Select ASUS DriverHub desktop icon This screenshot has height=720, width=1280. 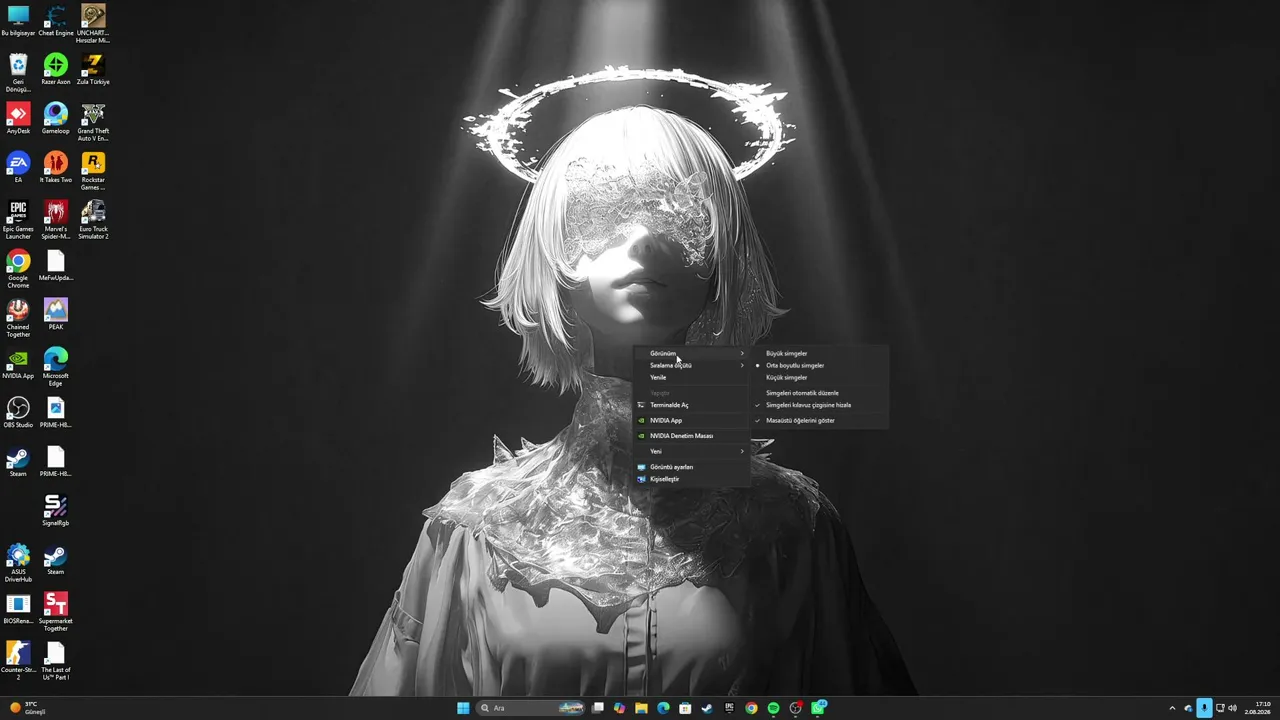click(18, 563)
